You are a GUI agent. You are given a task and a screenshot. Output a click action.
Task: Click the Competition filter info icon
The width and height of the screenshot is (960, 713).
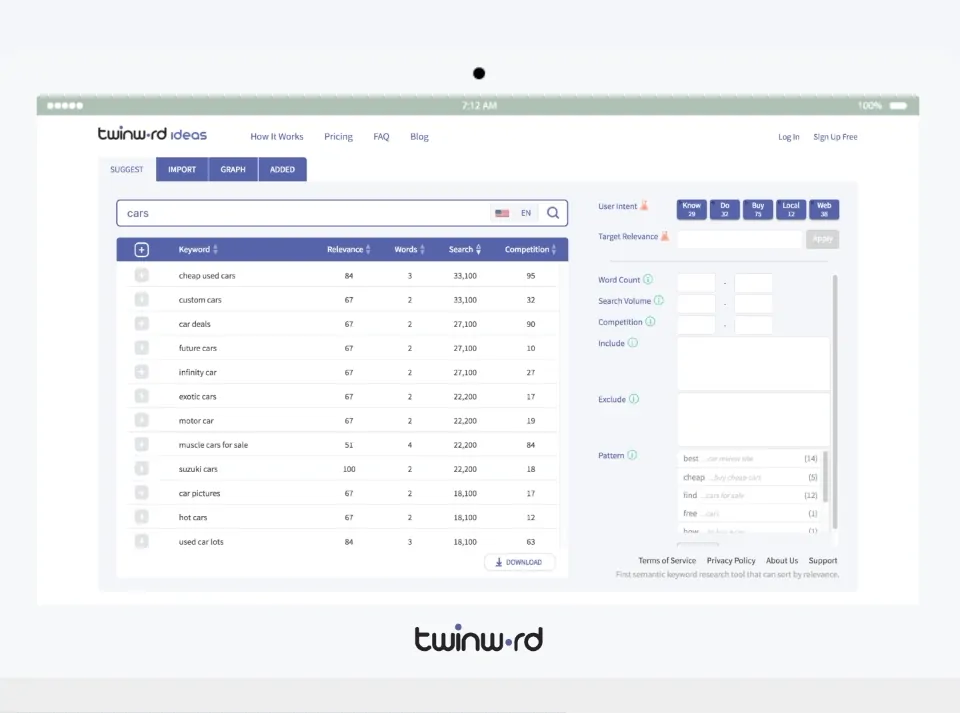click(x=650, y=321)
